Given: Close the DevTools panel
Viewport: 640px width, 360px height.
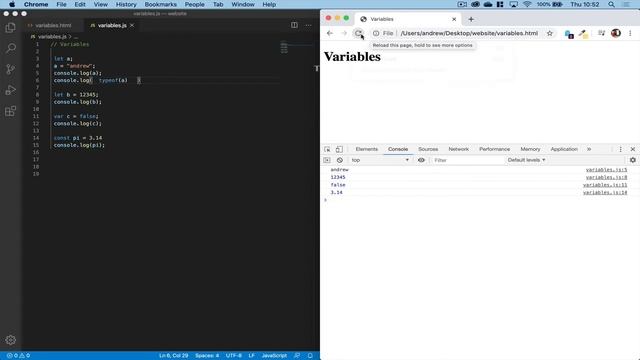Looking at the screenshot, I should coord(633,149).
